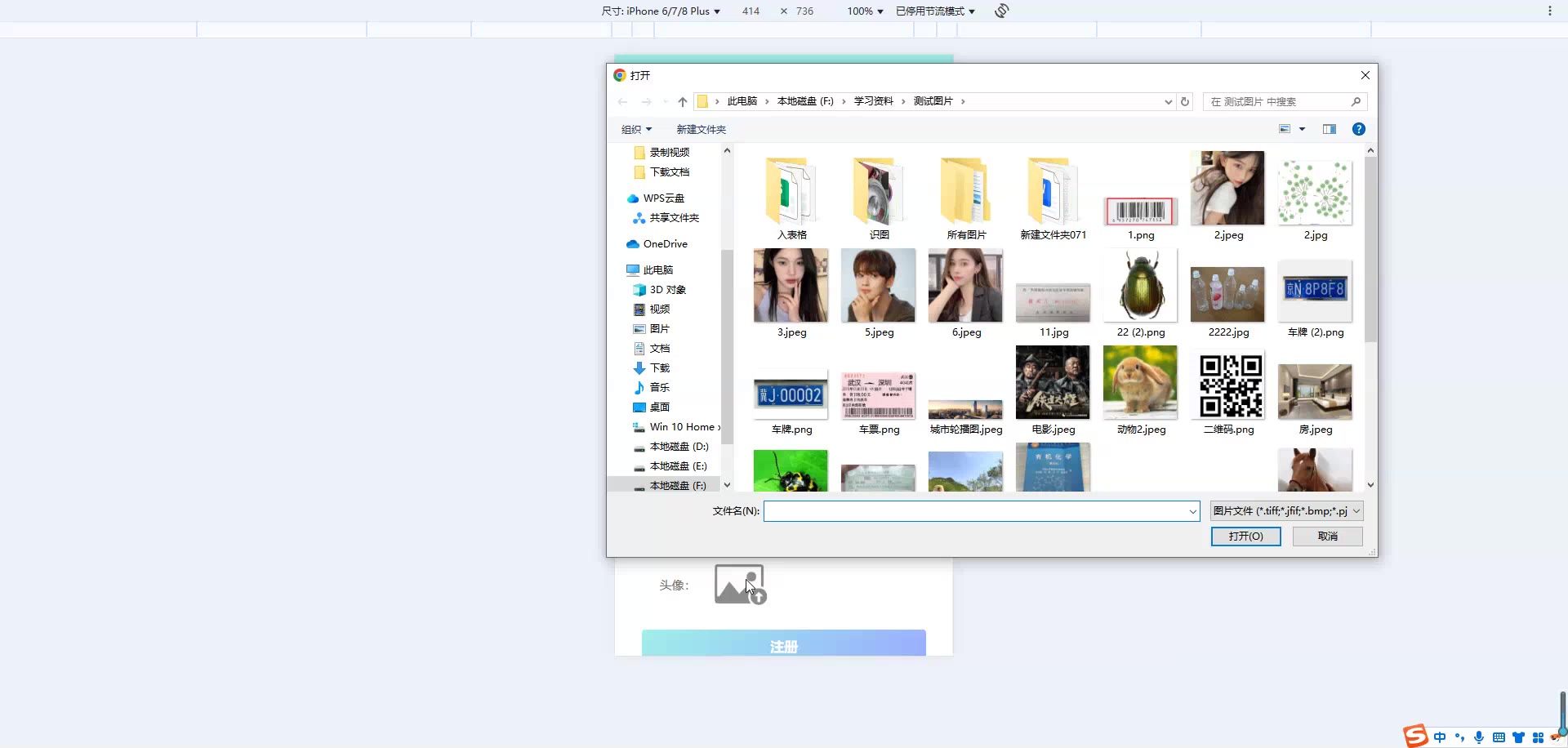The width and height of the screenshot is (1568, 748).
Task: Open the file type filter dropdown 图片文件
Action: point(1286,511)
